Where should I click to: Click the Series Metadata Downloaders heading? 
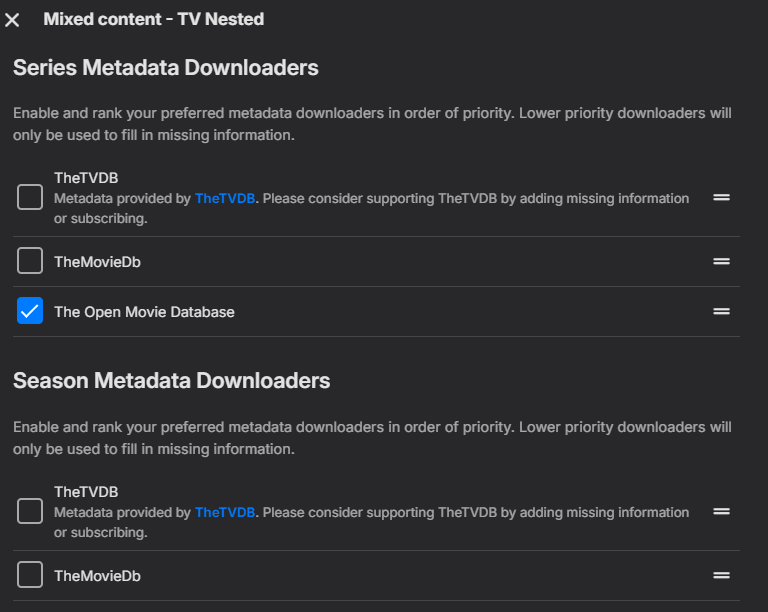[x=166, y=68]
